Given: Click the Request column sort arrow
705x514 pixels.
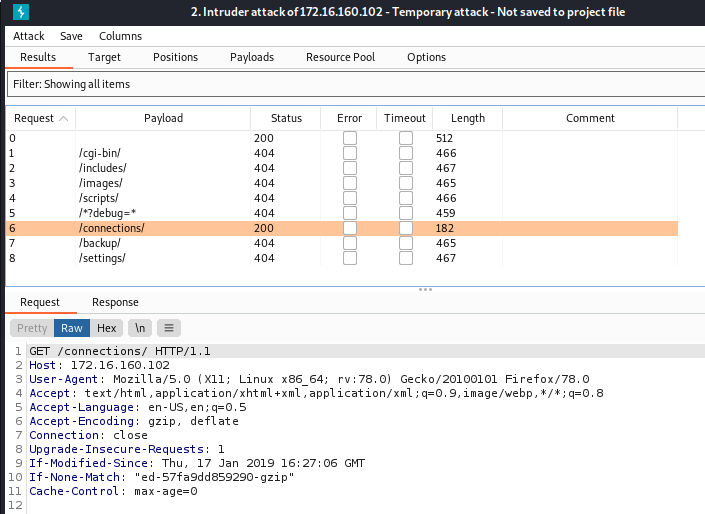Looking at the screenshot, I should (x=63, y=118).
